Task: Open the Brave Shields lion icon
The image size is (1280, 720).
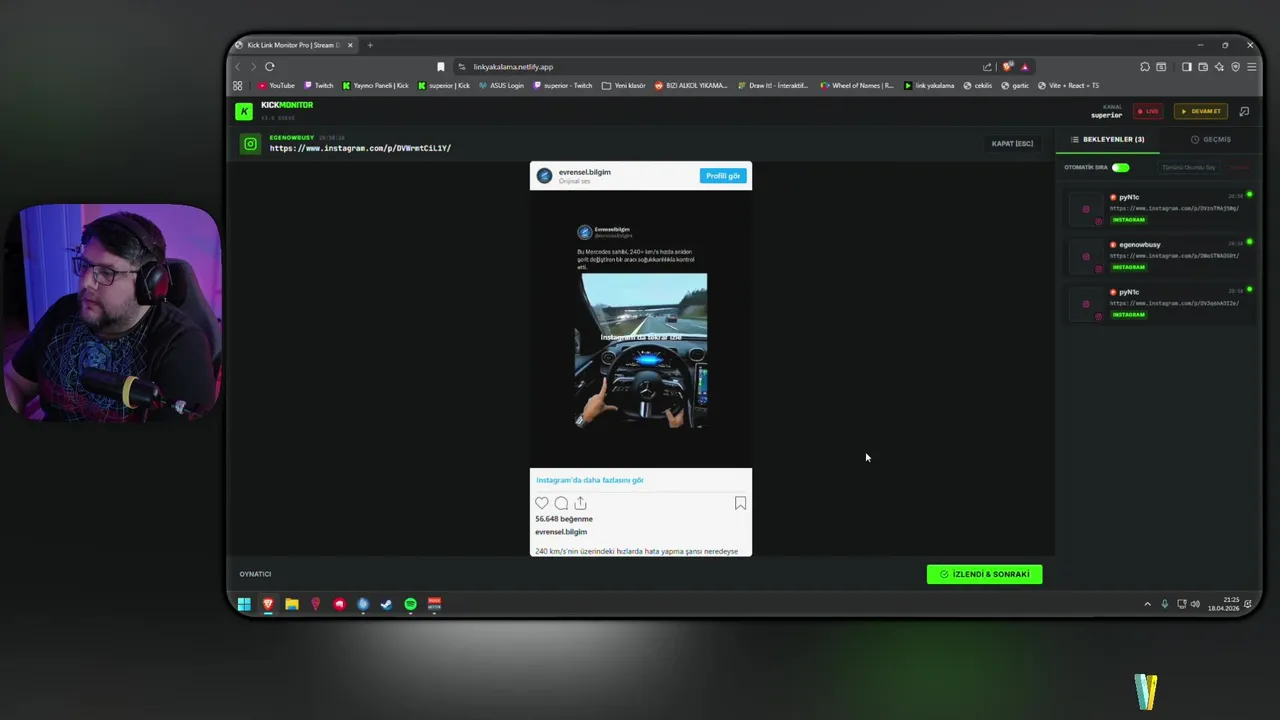Action: coord(1008,67)
